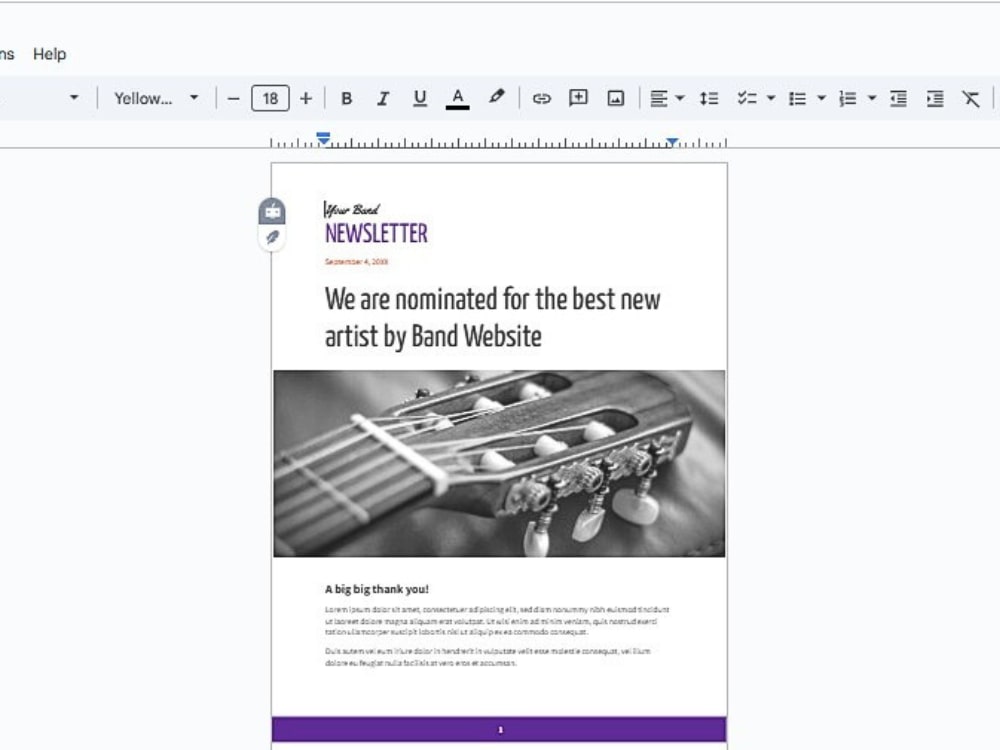Decrease the indent

click(898, 99)
